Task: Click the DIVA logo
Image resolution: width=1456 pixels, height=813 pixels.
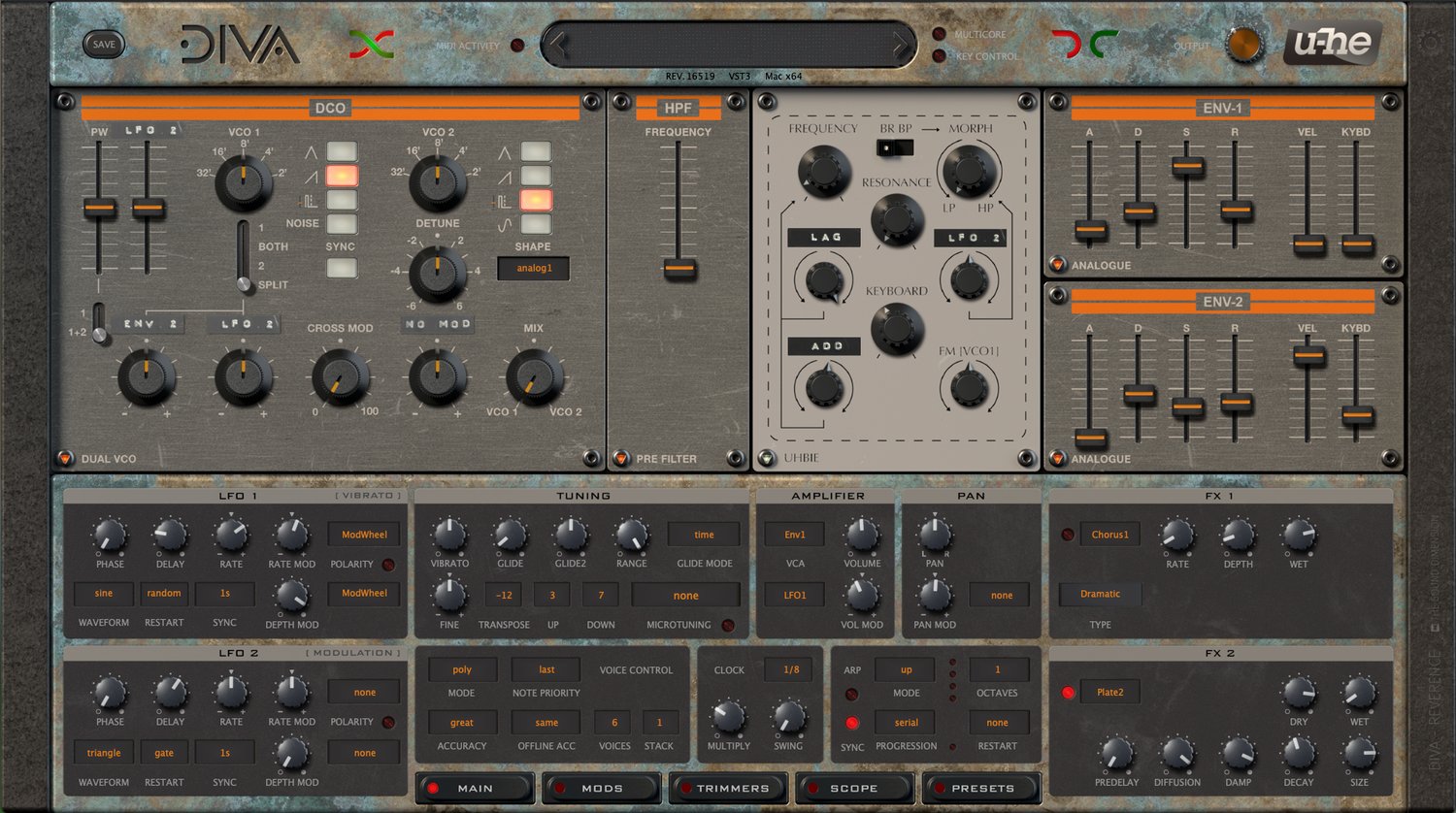Action: click(240, 45)
